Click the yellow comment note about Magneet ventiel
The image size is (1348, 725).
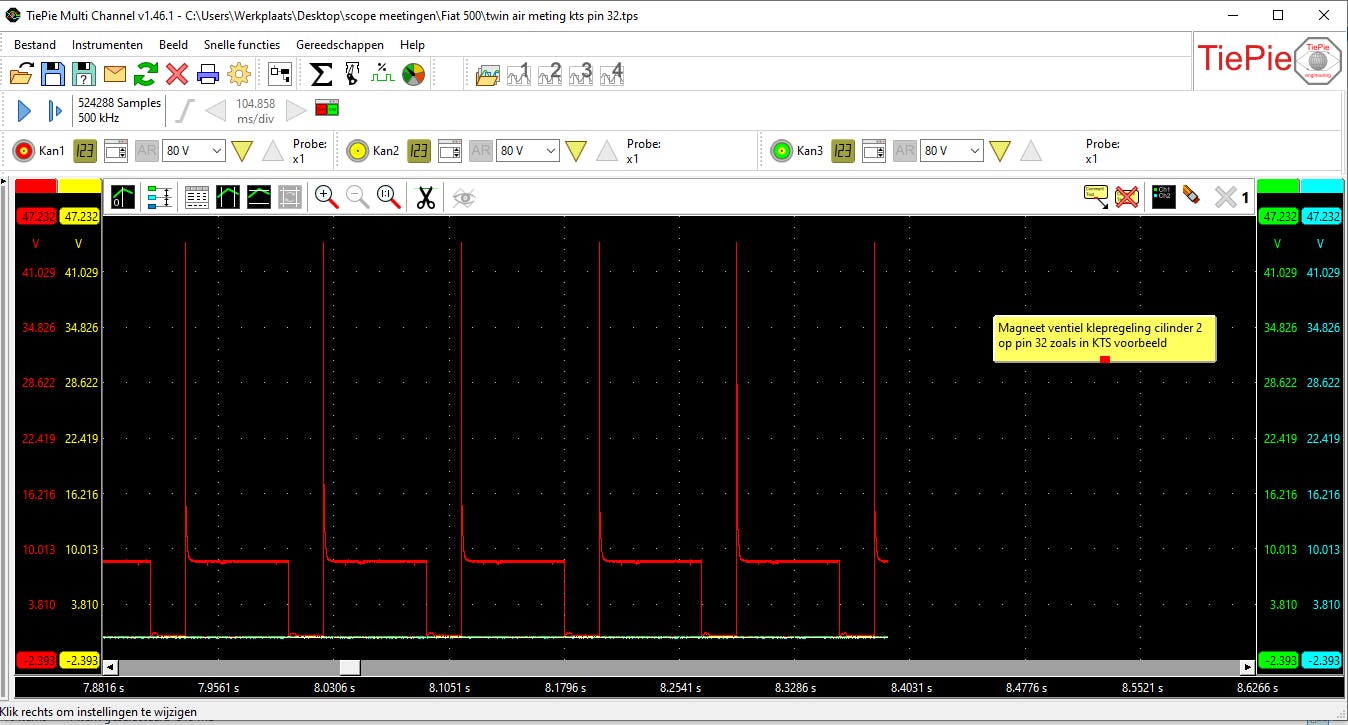(x=1104, y=335)
